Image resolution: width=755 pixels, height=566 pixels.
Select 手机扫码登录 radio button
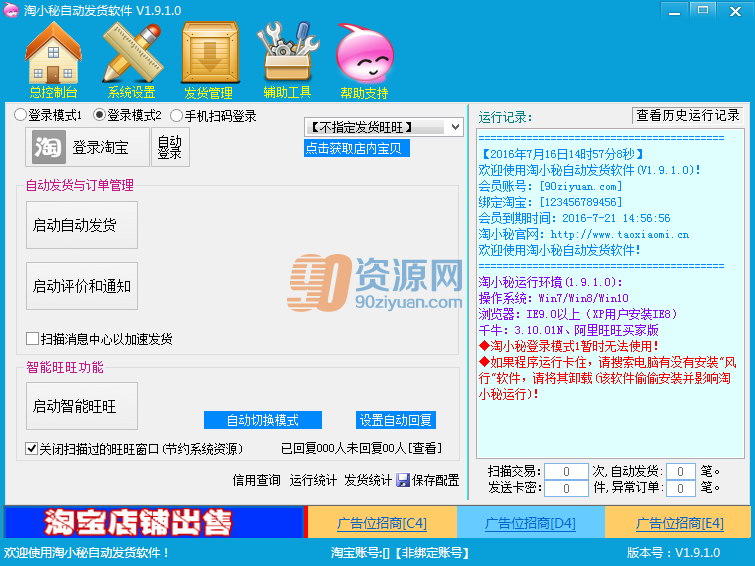pos(177,115)
